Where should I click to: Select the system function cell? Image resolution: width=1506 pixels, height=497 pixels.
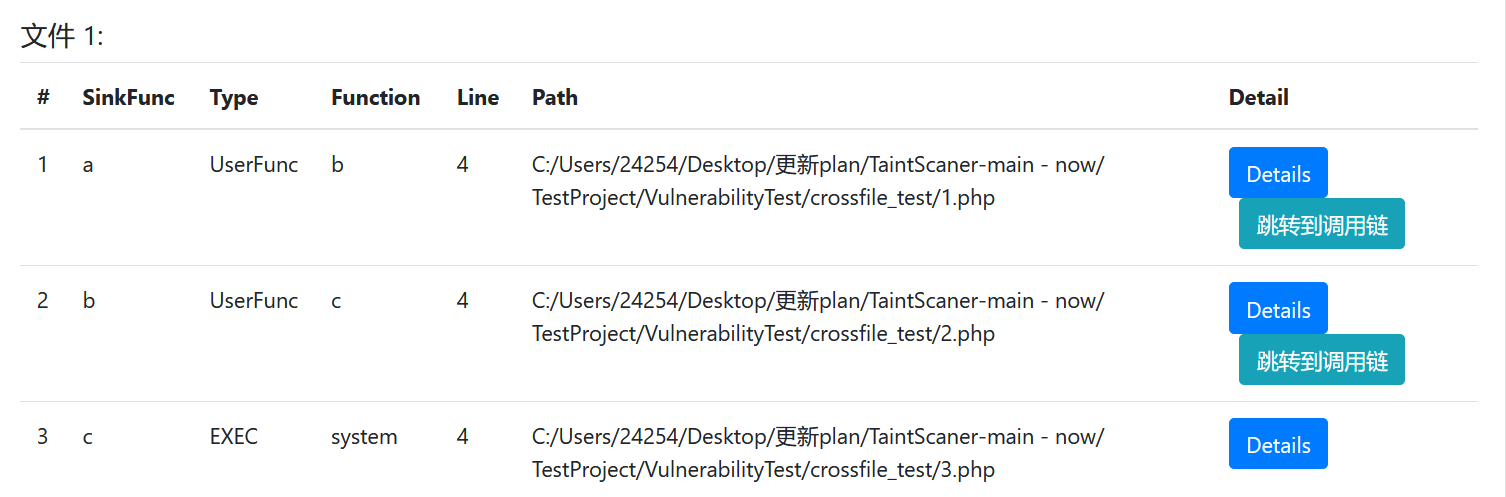point(364,437)
